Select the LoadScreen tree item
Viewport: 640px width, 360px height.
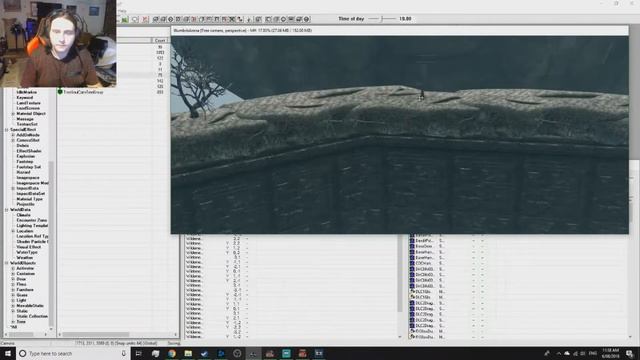point(28,108)
